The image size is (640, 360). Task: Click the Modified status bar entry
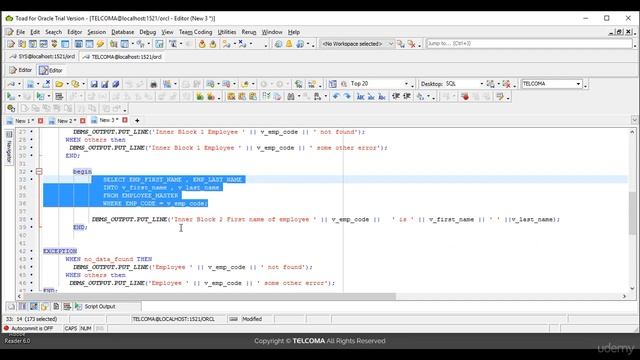pos(252,319)
